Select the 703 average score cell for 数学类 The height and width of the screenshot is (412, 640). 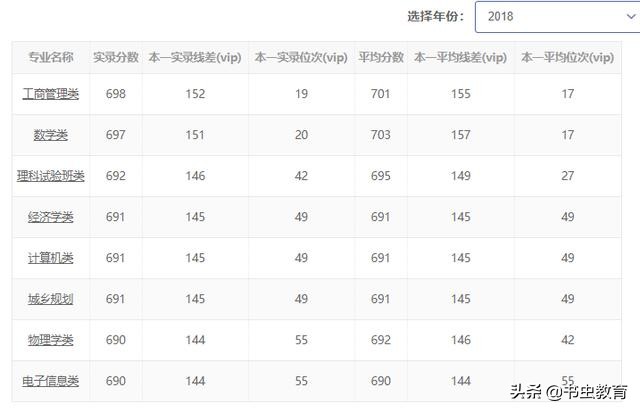point(381,135)
